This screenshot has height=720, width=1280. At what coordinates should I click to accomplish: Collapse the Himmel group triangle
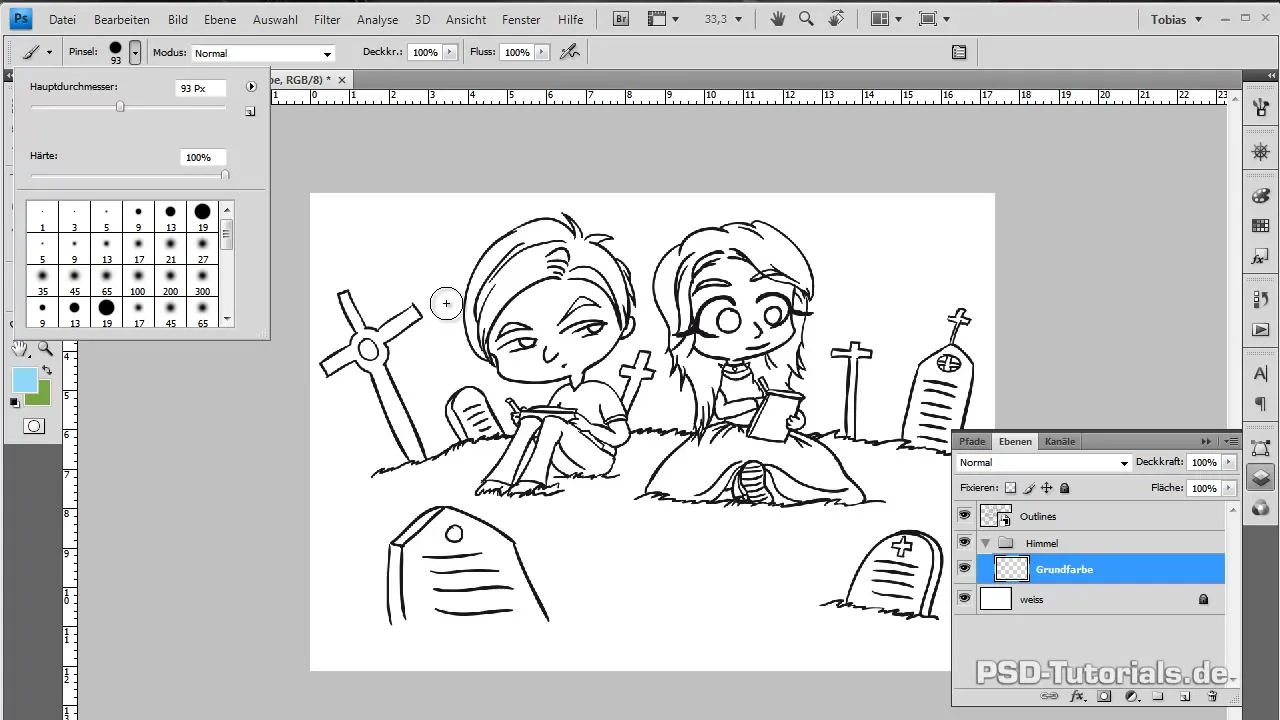point(986,543)
